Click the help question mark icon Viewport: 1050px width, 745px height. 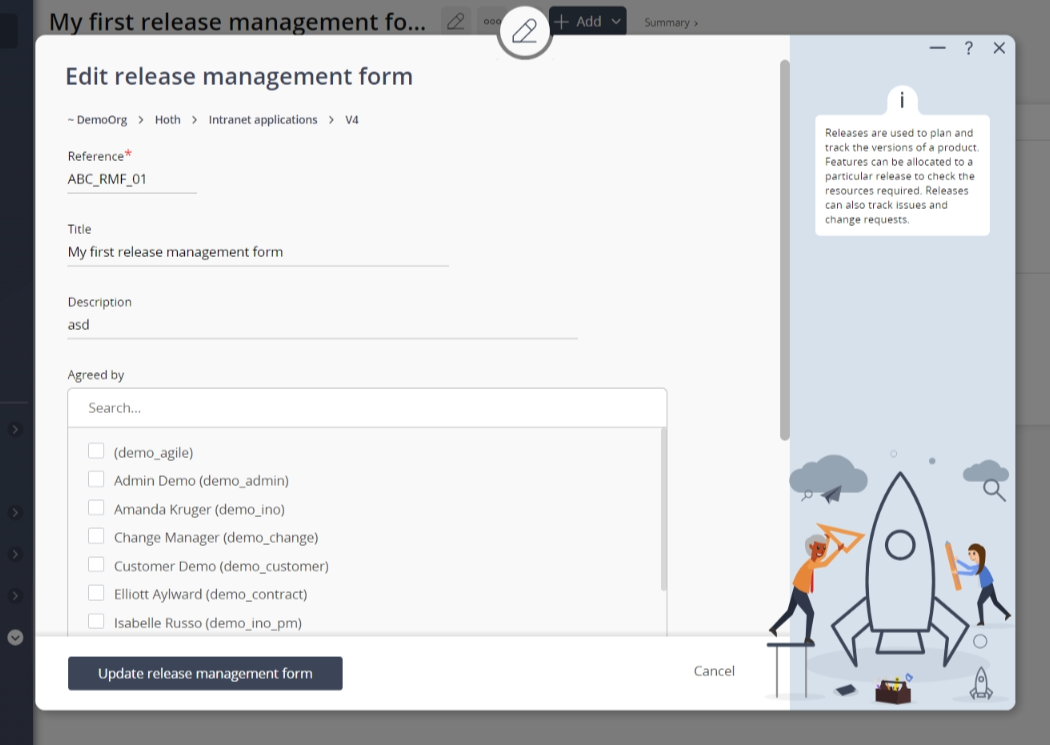pos(968,48)
